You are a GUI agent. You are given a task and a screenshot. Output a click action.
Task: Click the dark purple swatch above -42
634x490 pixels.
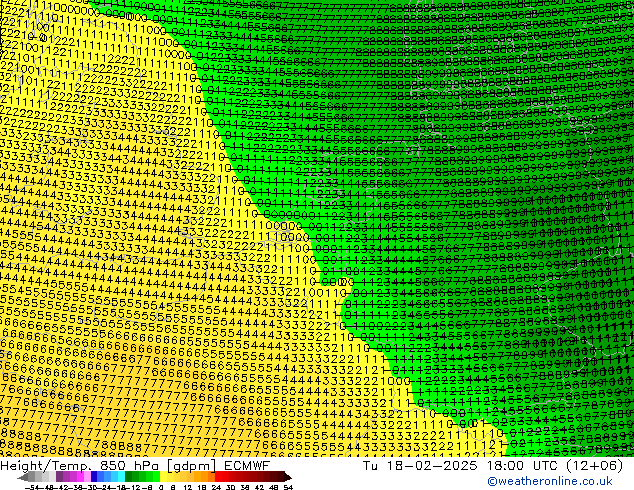(59, 477)
